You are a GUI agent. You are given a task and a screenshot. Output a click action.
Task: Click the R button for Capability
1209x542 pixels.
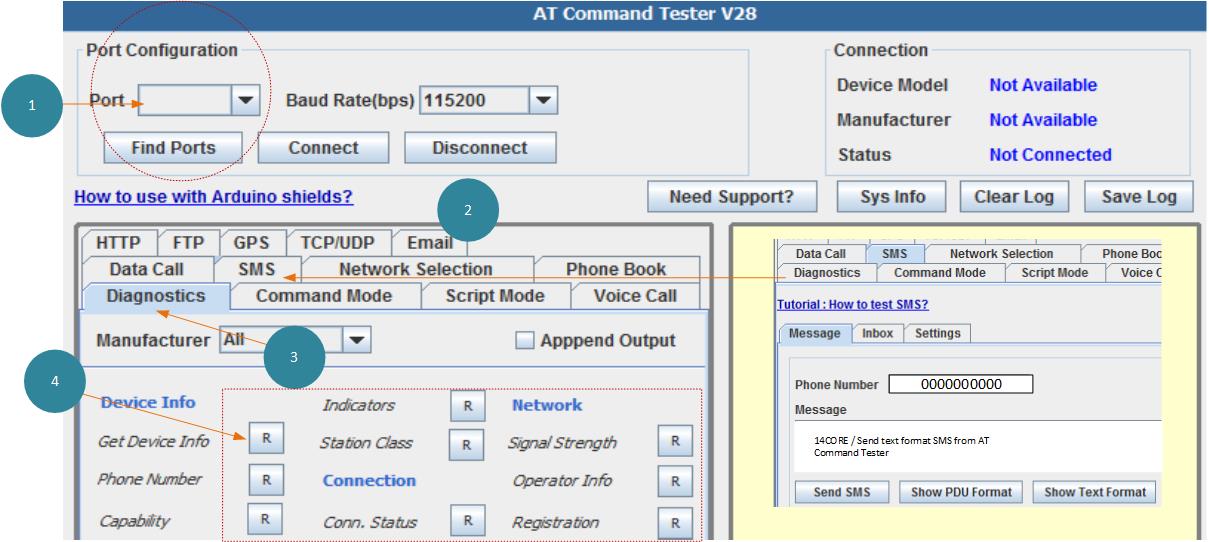[x=265, y=519]
